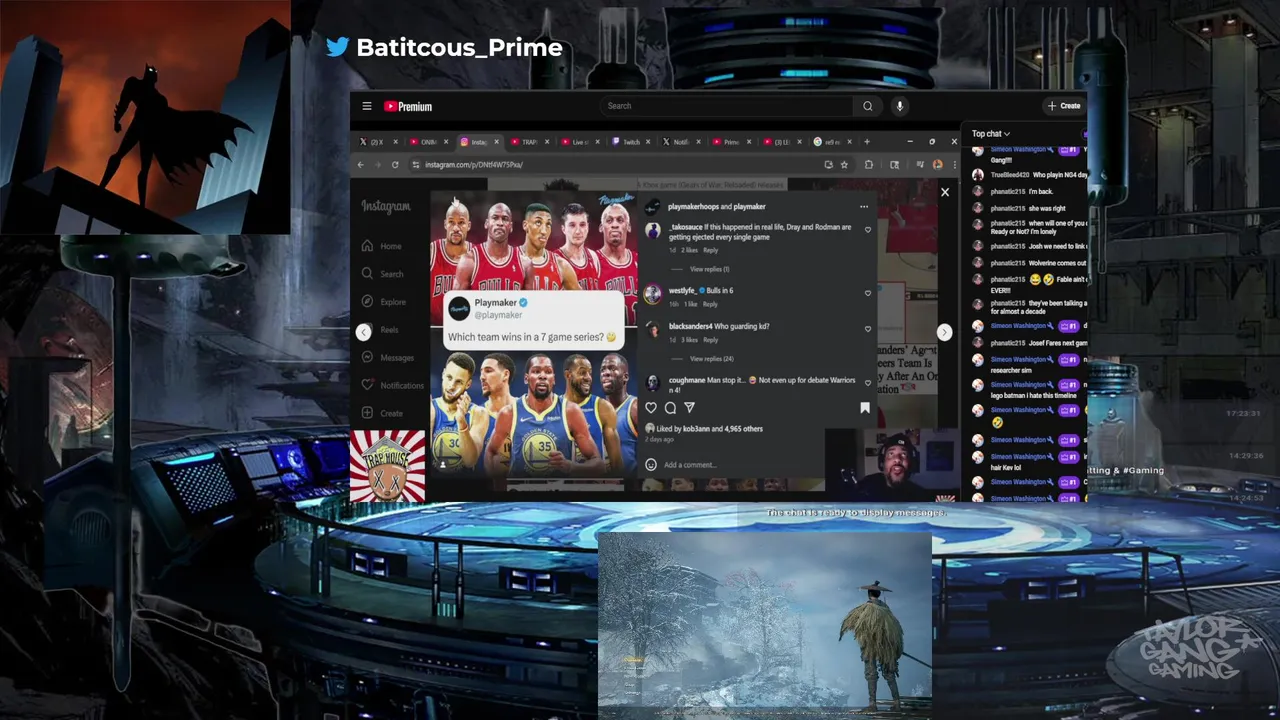This screenshot has width=1280, height=720.
Task: Share the post via paper plane
Action: 689,408
